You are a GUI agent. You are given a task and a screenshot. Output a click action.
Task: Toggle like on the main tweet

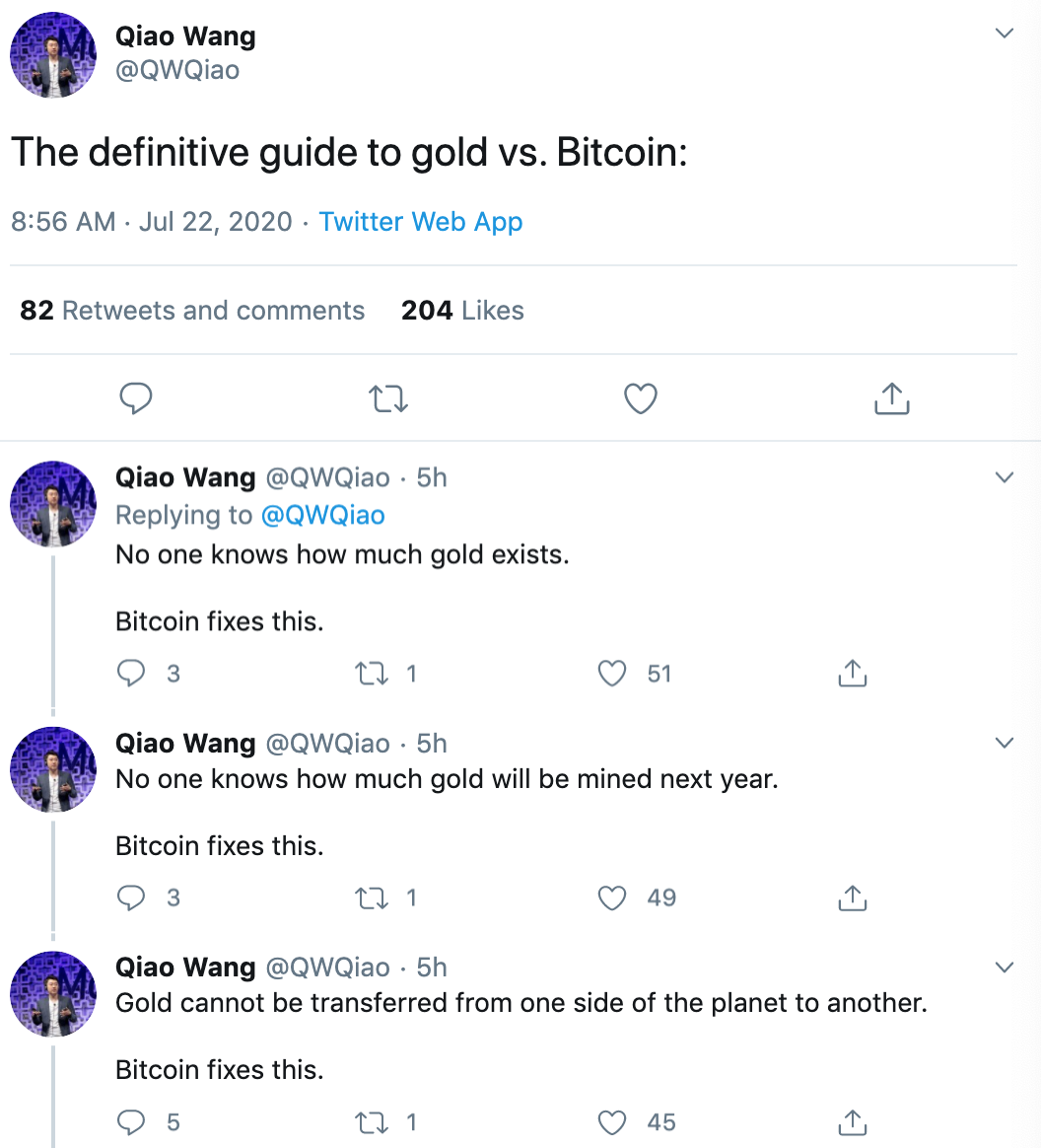639,398
